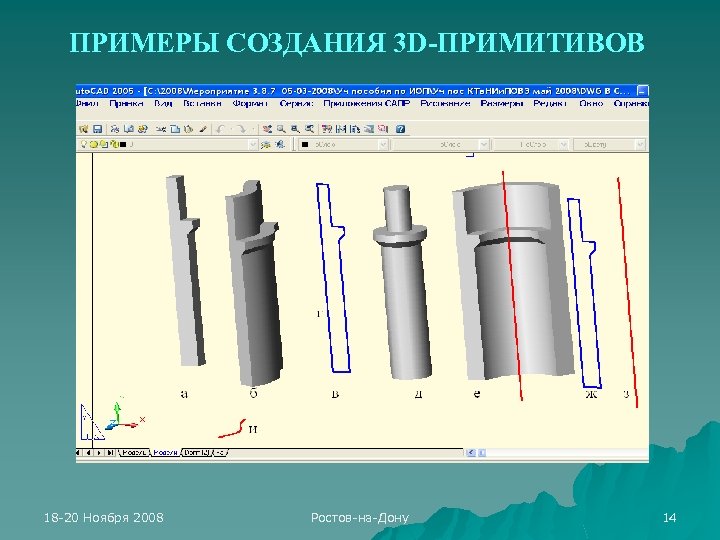The width and height of the screenshot is (720, 540).
Task: Open the Размеры menu
Action: pyautogui.click(x=501, y=104)
